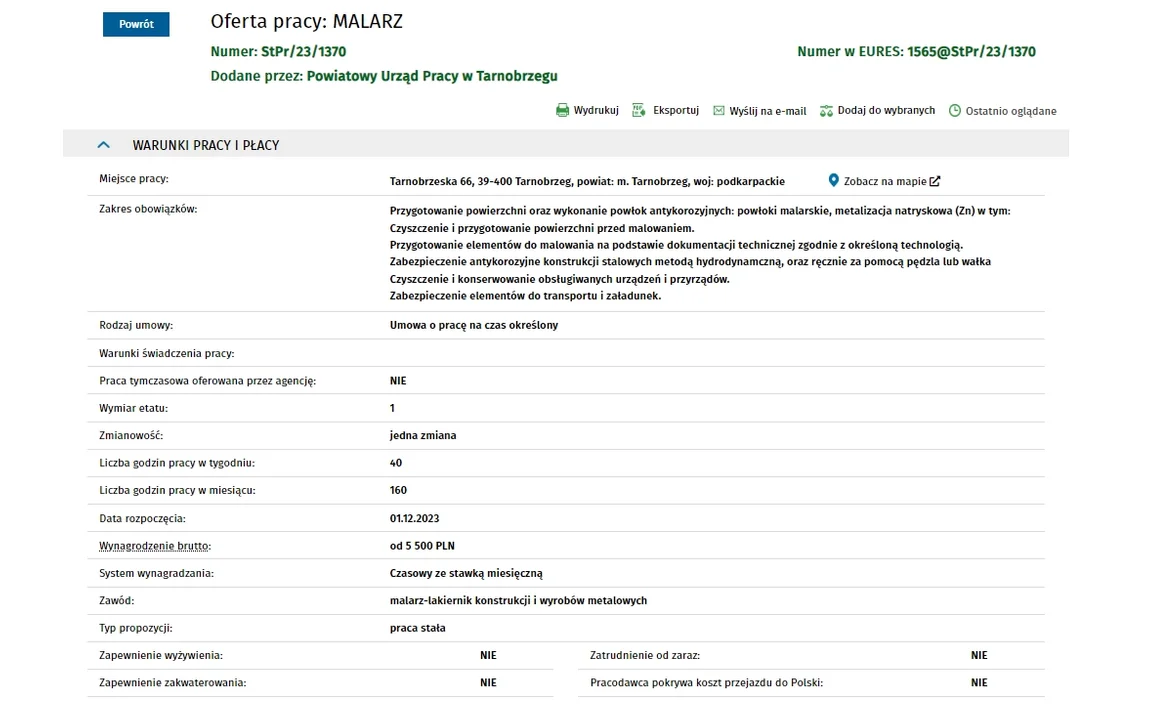
Task: Click the Wydrukuj link text
Action: pos(596,111)
